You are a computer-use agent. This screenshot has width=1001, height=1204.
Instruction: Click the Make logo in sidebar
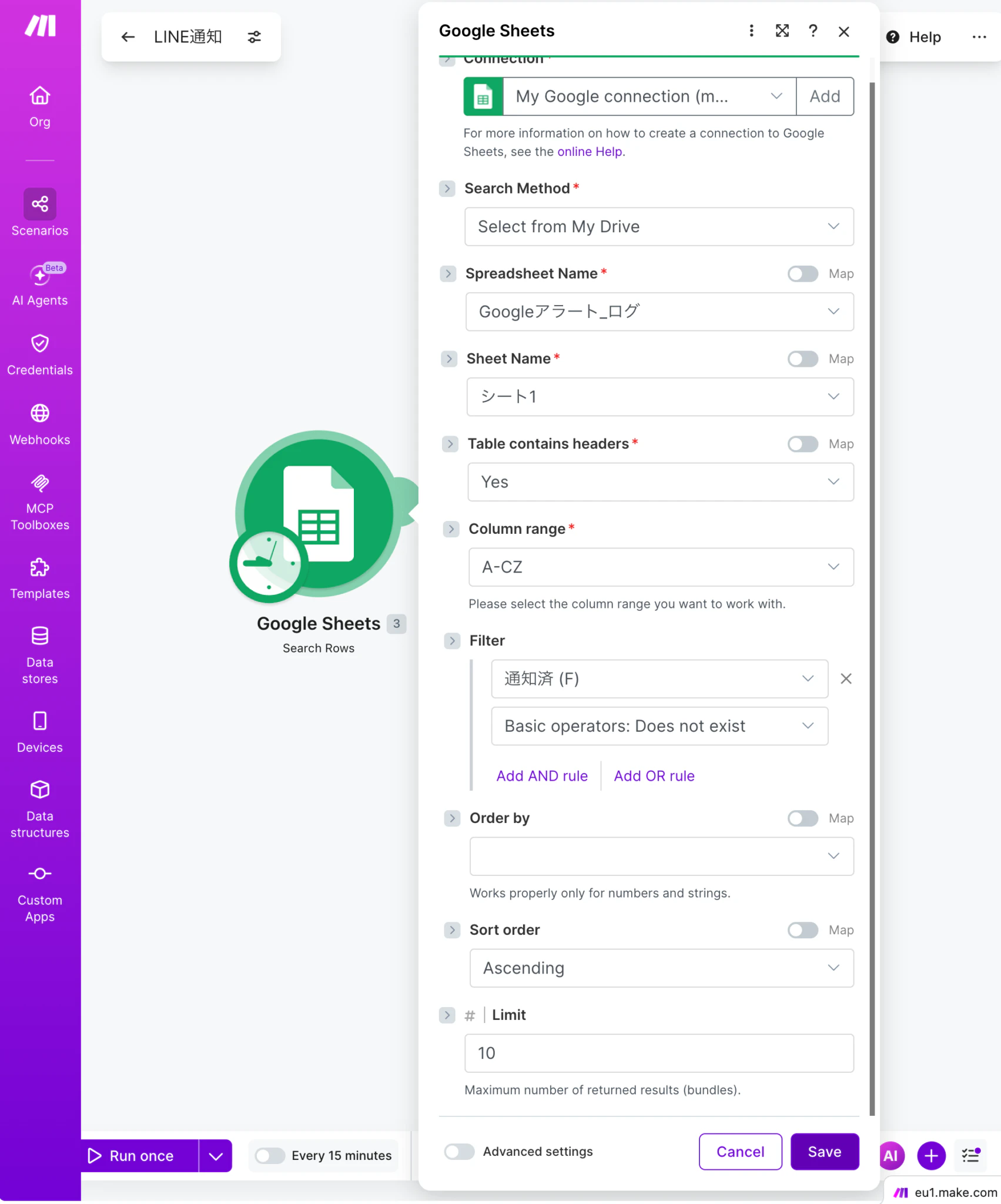tap(40, 26)
